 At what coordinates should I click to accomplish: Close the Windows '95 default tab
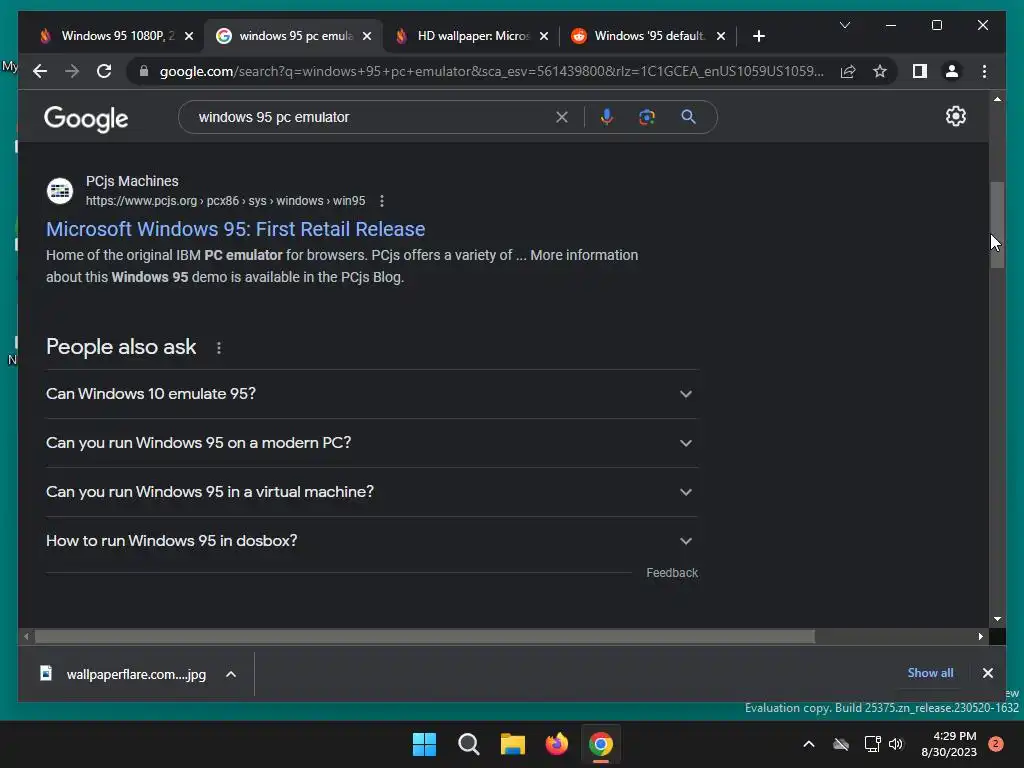point(720,37)
